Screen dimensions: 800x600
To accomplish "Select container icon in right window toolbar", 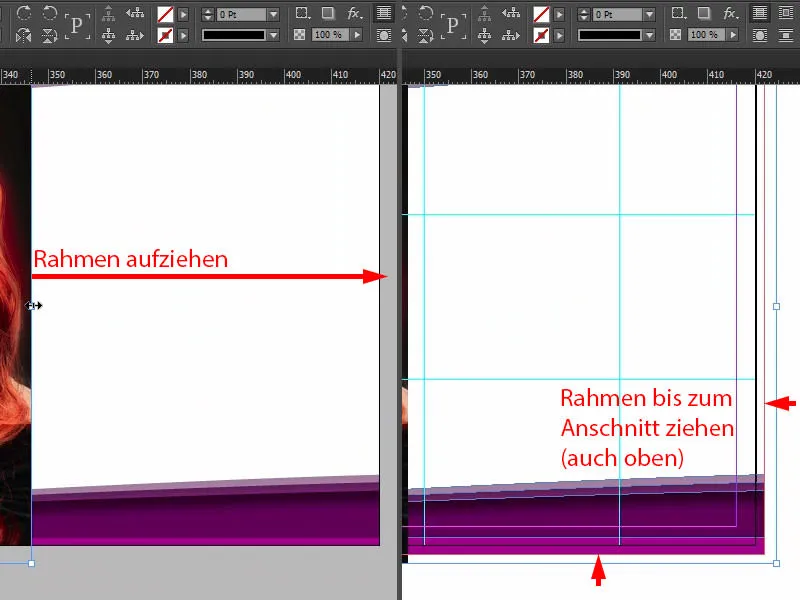I will click(484, 13).
